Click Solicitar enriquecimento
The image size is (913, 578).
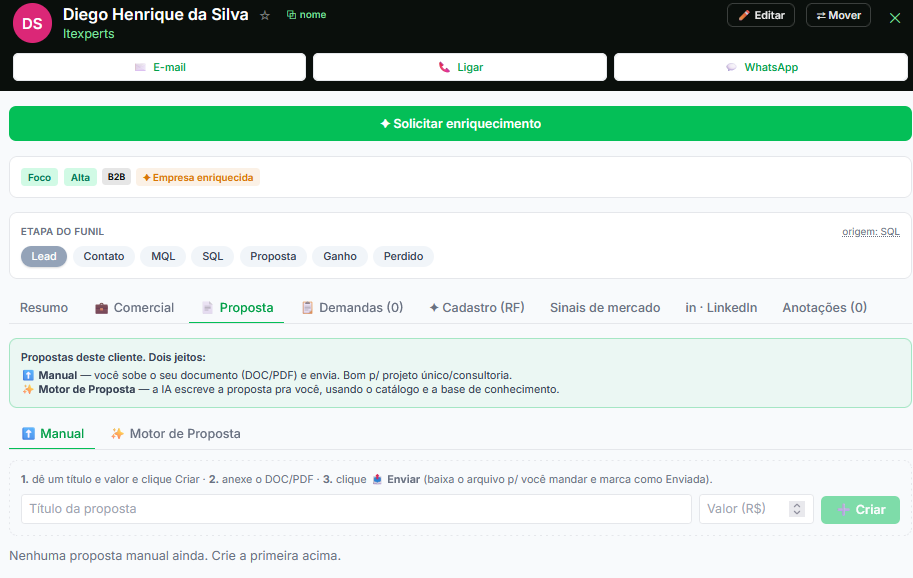460,123
